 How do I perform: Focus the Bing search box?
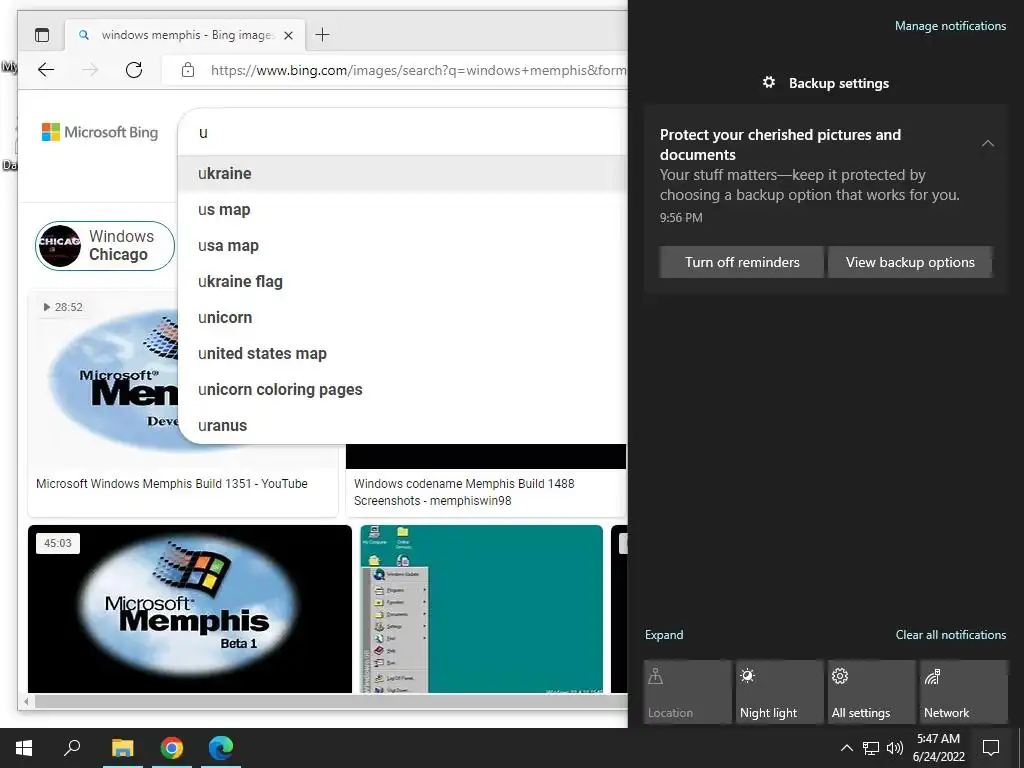(403, 133)
